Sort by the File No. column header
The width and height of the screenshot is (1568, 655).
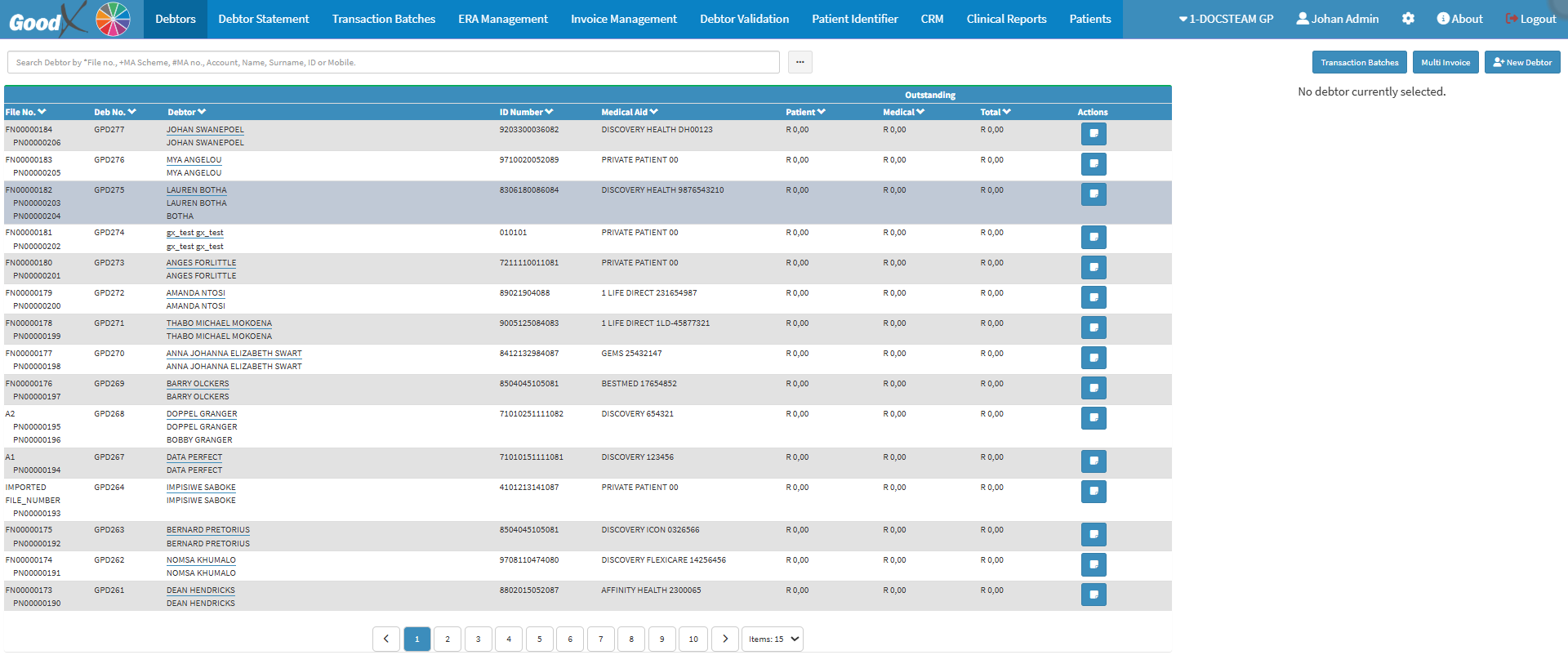tap(25, 112)
